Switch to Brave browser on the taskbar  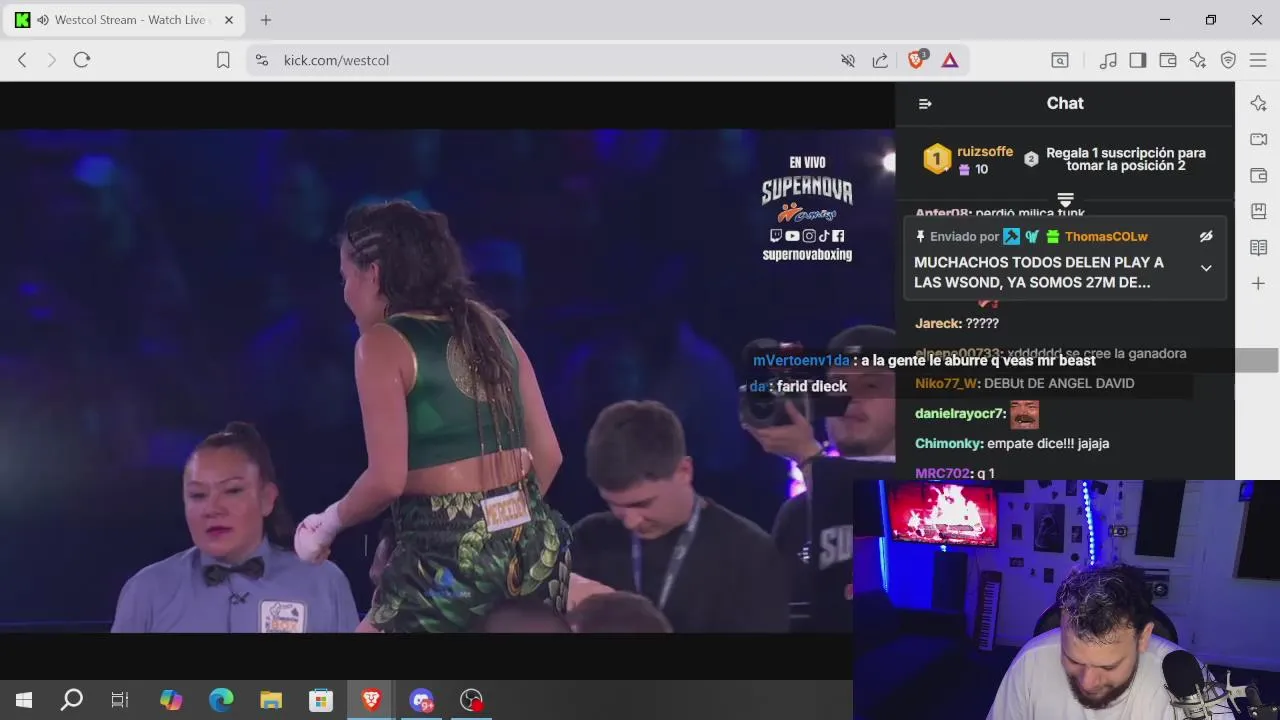pyautogui.click(x=371, y=700)
